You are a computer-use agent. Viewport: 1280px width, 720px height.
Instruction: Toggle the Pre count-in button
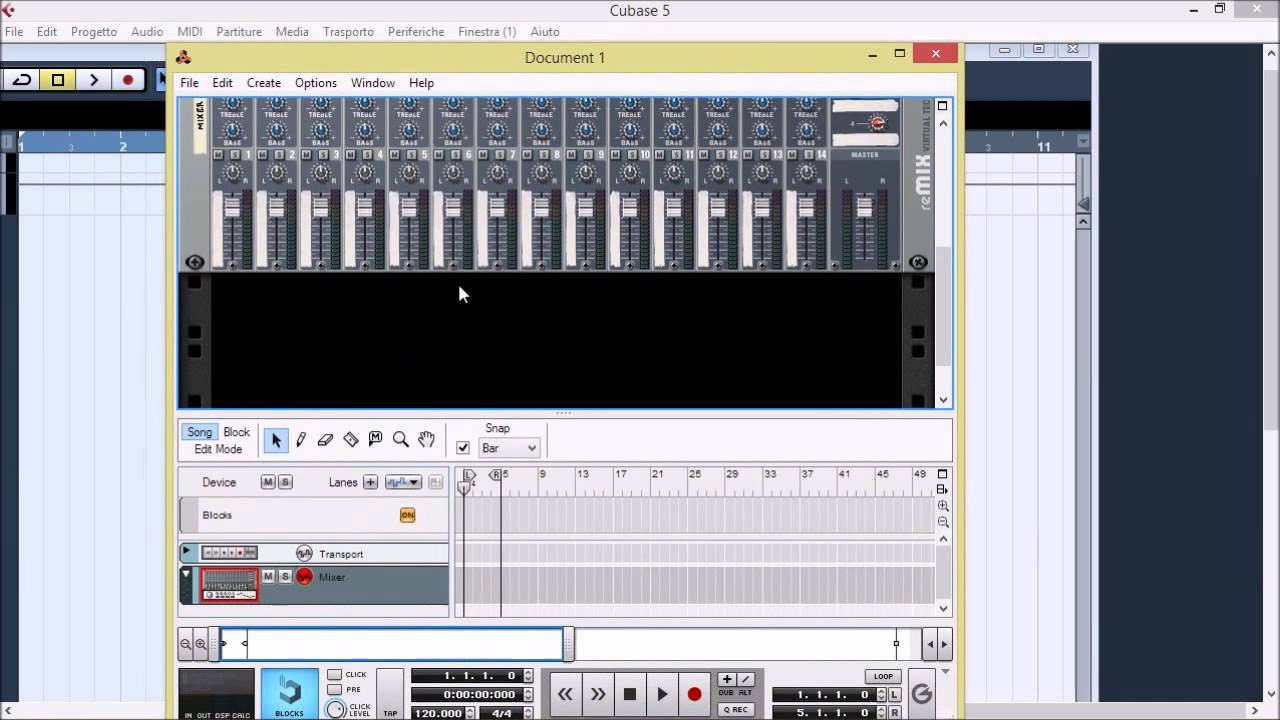click(x=335, y=690)
